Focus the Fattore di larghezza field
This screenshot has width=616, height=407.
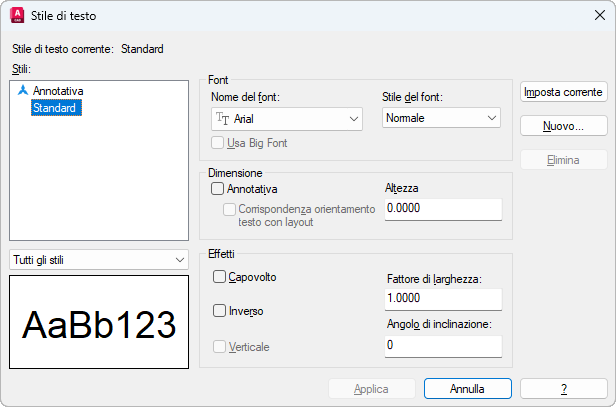pos(442,298)
